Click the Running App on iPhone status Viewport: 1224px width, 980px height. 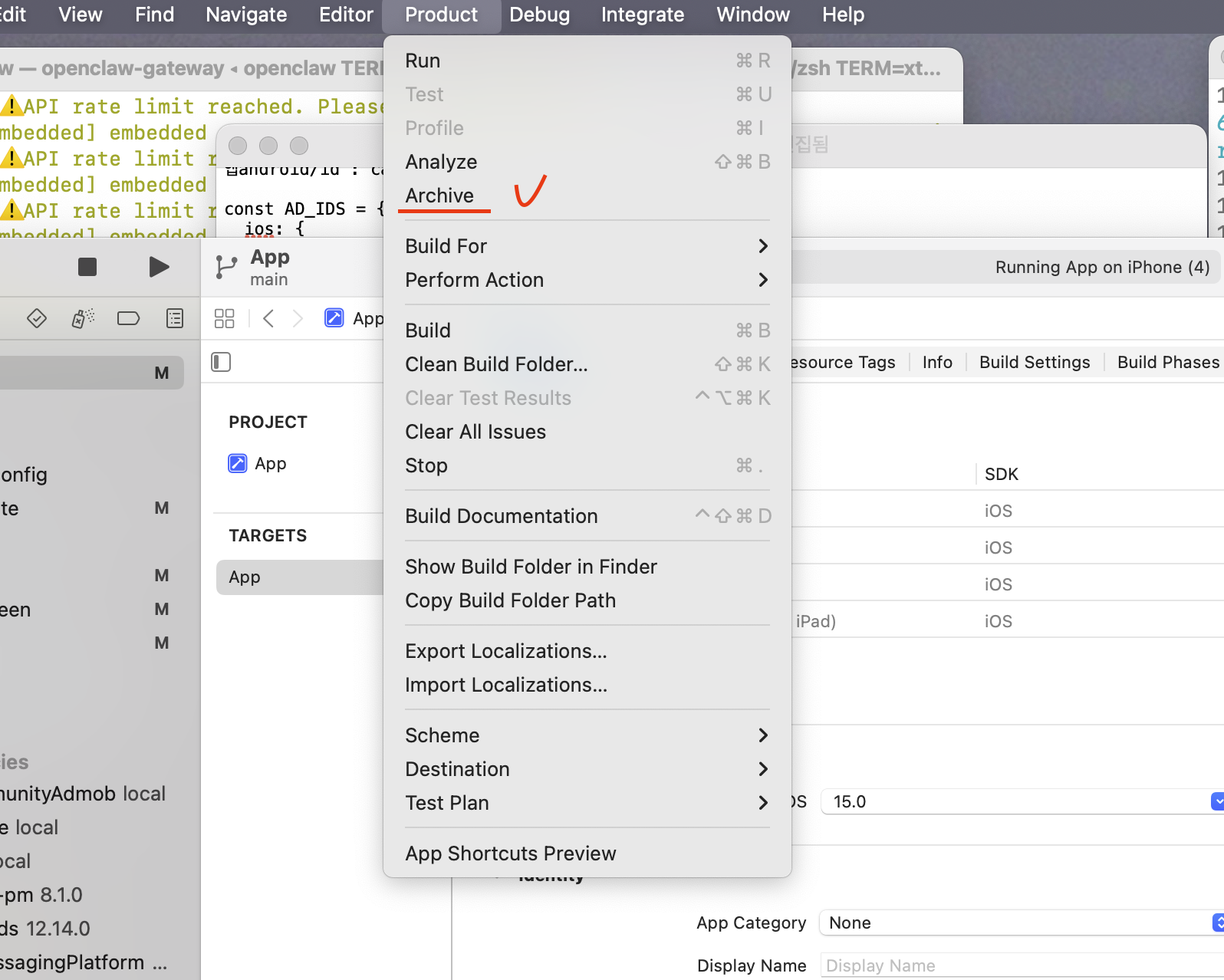(x=1102, y=267)
